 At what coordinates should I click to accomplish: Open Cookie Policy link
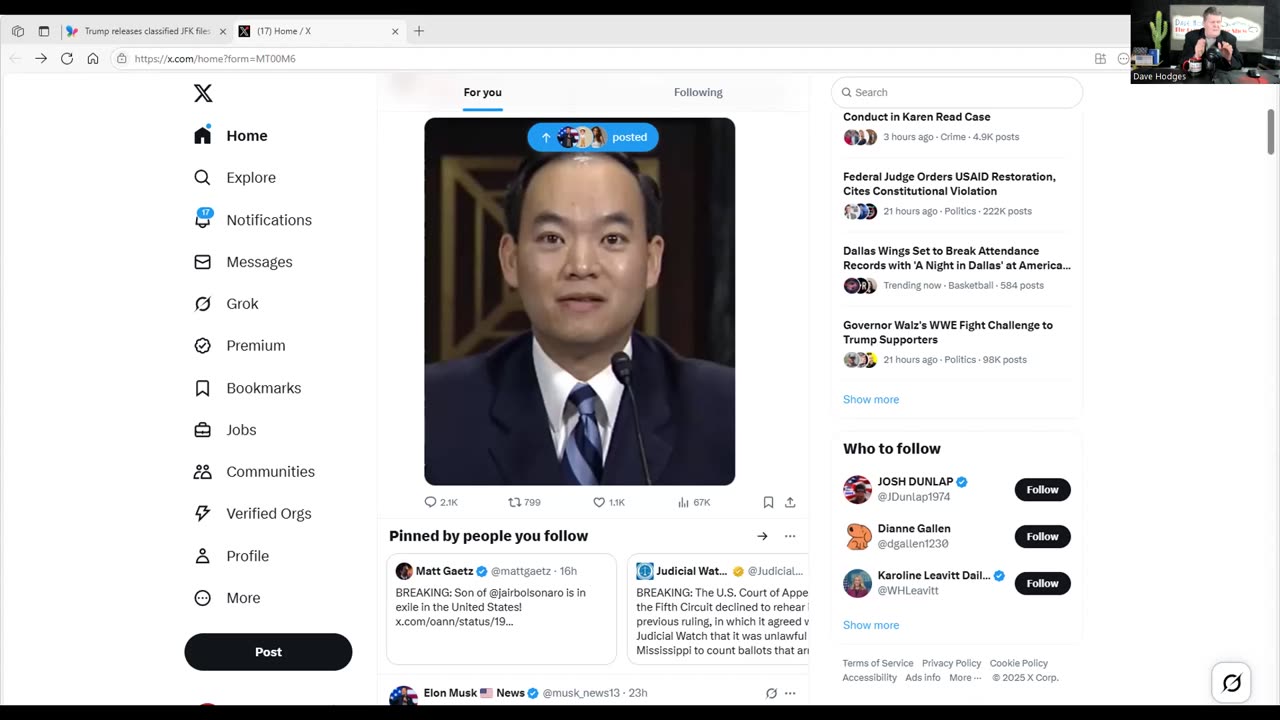click(1019, 663)
